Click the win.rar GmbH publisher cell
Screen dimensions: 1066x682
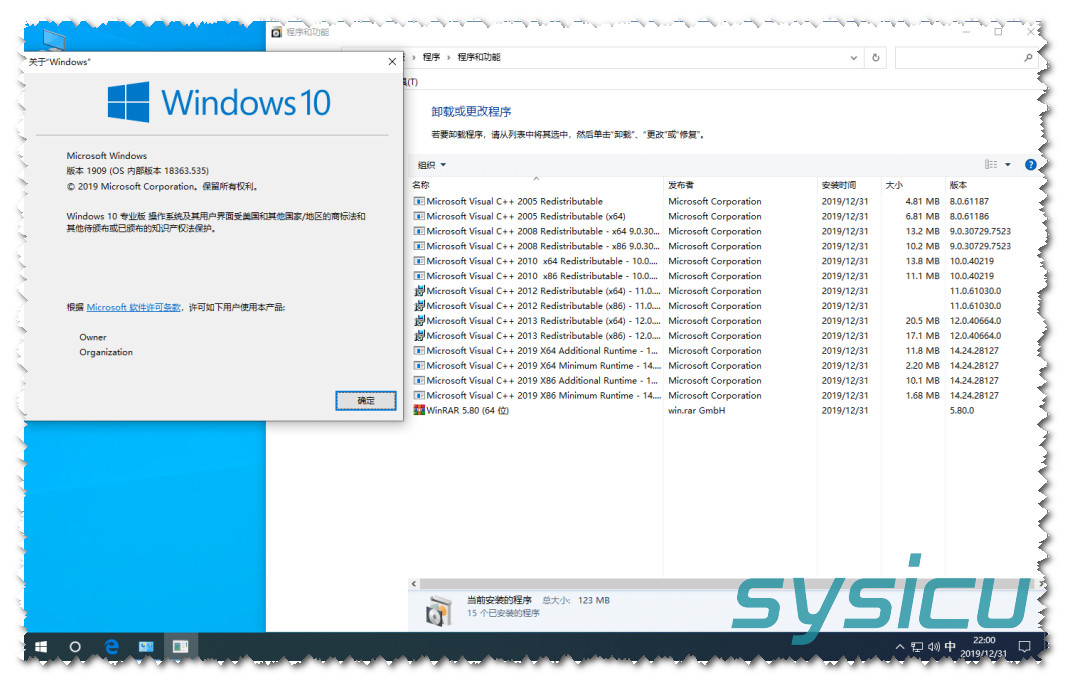696,411
